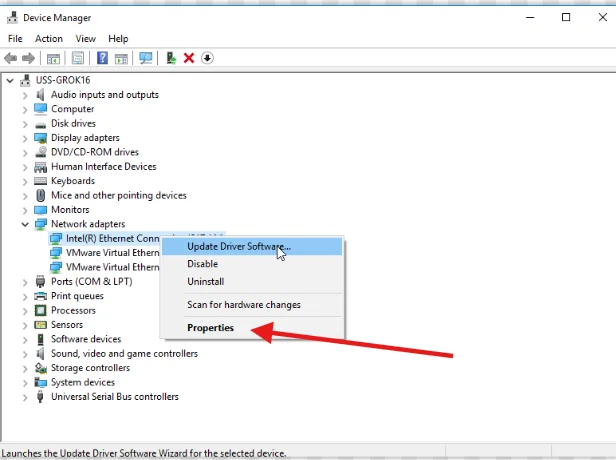Expand the Keyboards chevron
Viewport: 616px width, 460px height.
coord(25,182)
